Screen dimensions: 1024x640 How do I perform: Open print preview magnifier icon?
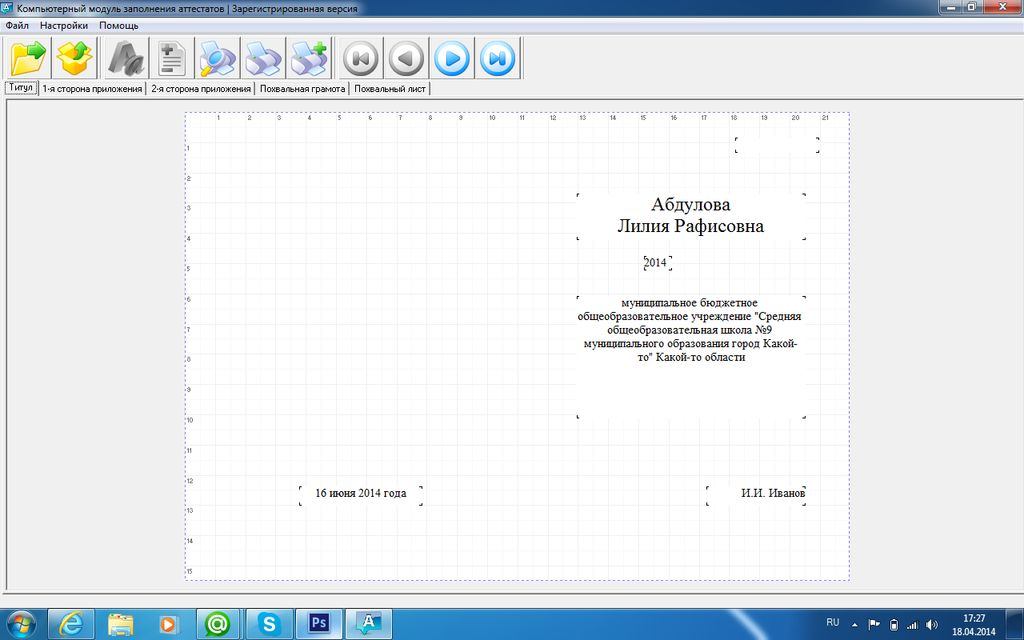pyautogui.click(x=217, y=58)
